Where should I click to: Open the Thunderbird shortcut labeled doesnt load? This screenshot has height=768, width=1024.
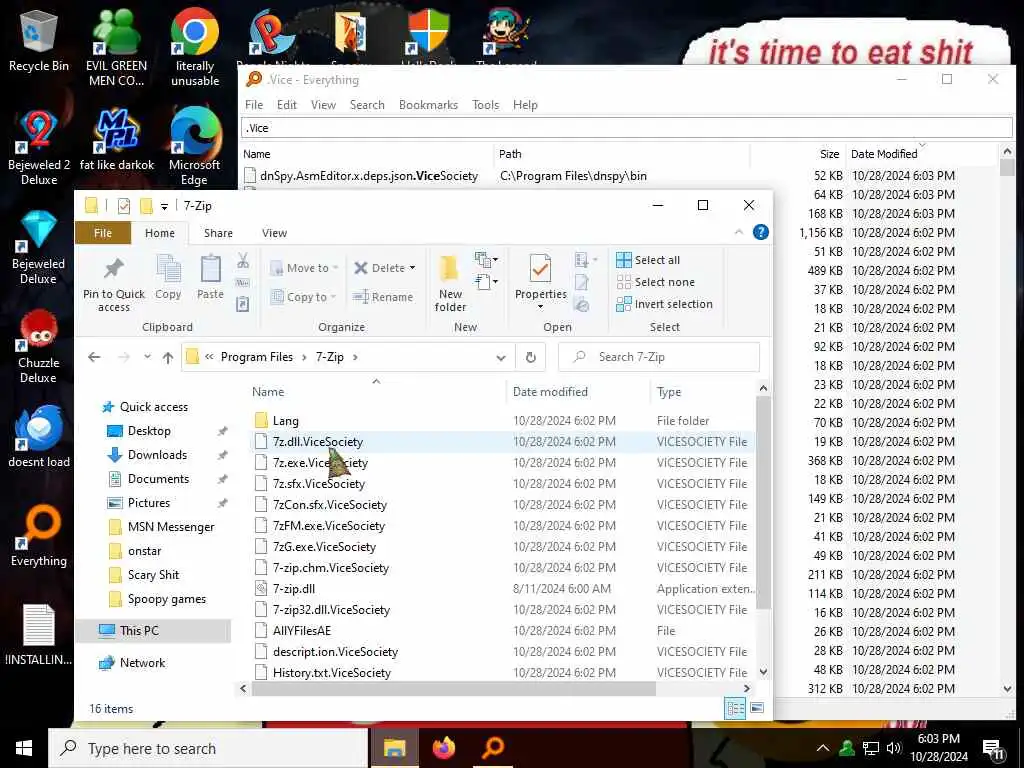39,436
